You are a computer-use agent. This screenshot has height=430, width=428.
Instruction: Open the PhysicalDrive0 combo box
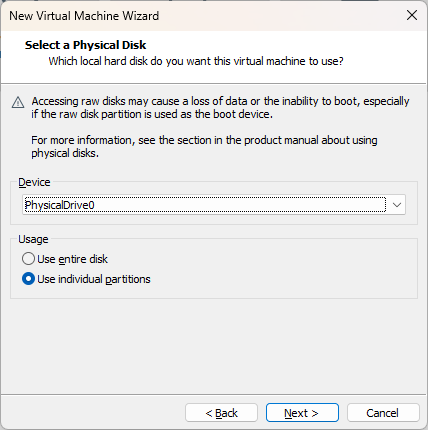214,205
